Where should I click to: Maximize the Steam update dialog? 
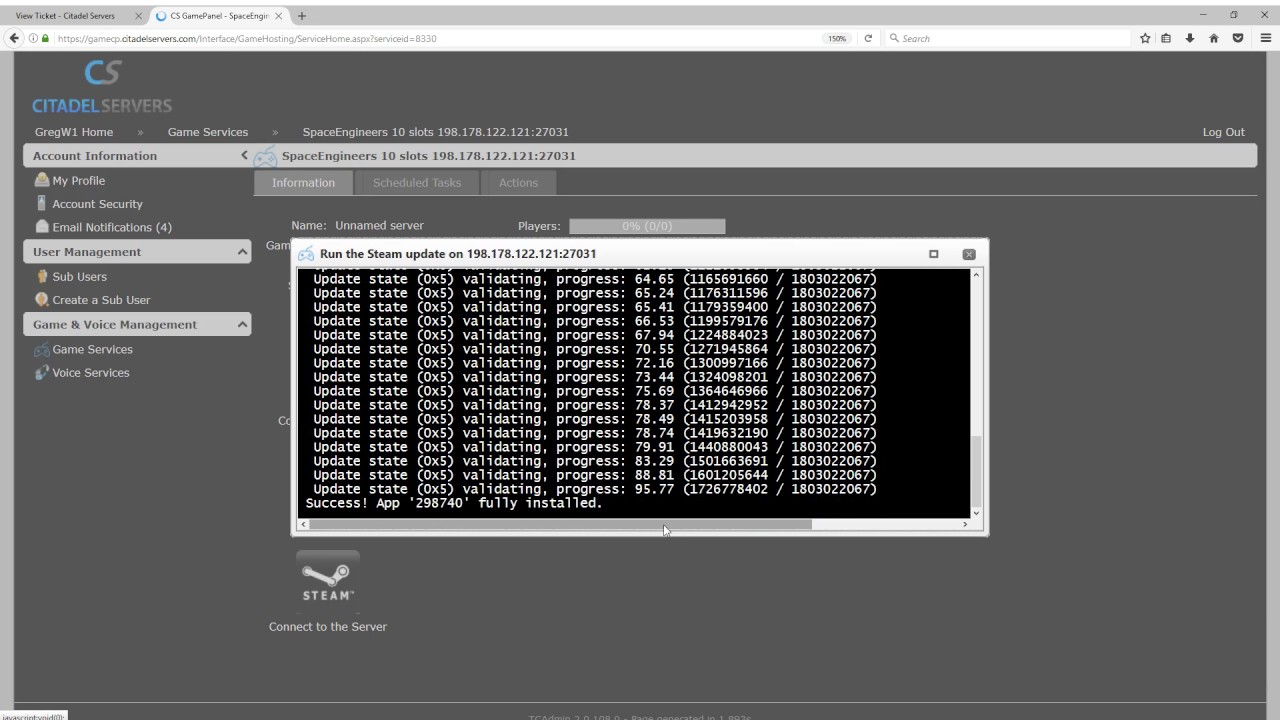pyautogui.click(x=934, y=254)
